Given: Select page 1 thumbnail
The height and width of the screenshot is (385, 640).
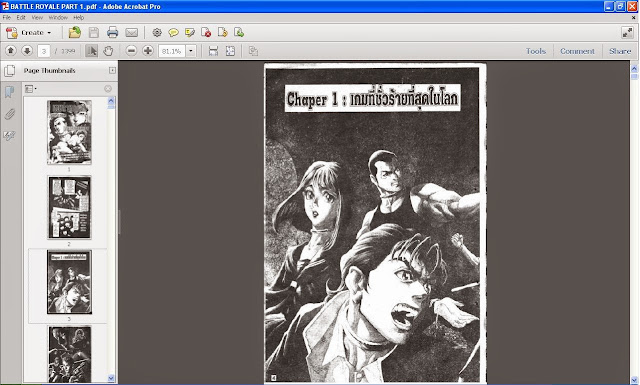Looking at the screenshot, I should (x=69, y=132).
